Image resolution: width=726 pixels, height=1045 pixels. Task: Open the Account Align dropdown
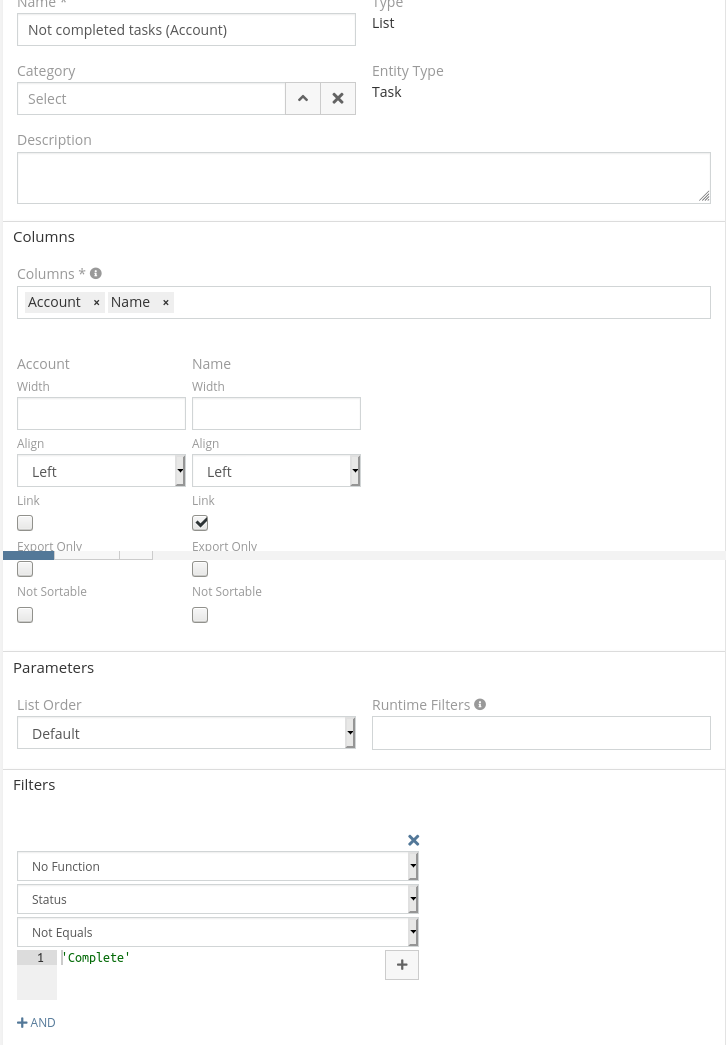tap(101, 471)
